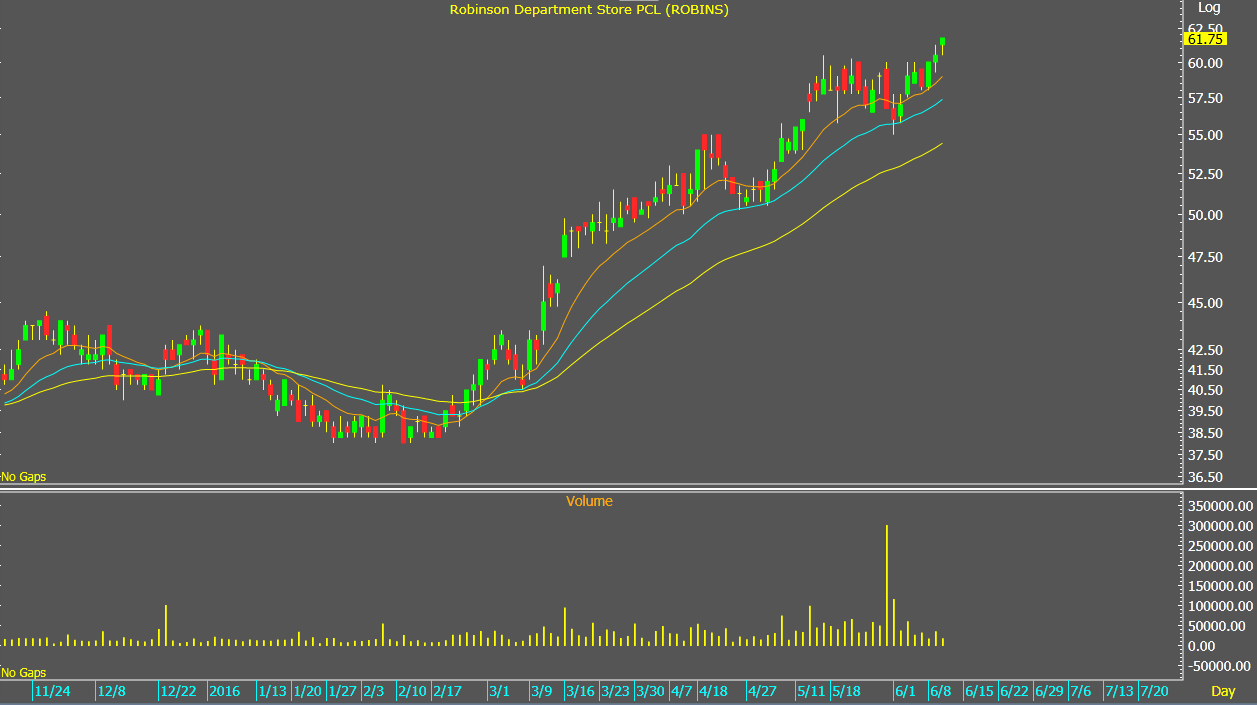Click the 2/17 date on time axis
1257x705 pixels.
[x=447, y=691]
